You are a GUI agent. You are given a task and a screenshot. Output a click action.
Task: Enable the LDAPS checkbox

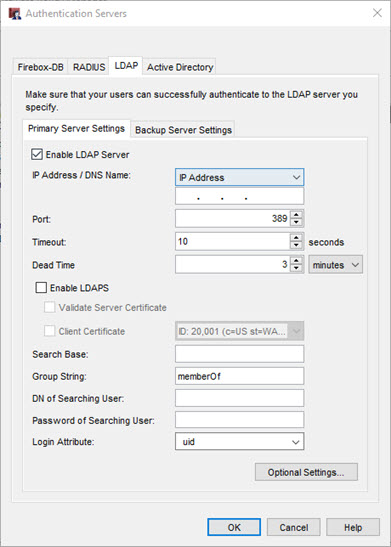point(41,288)
